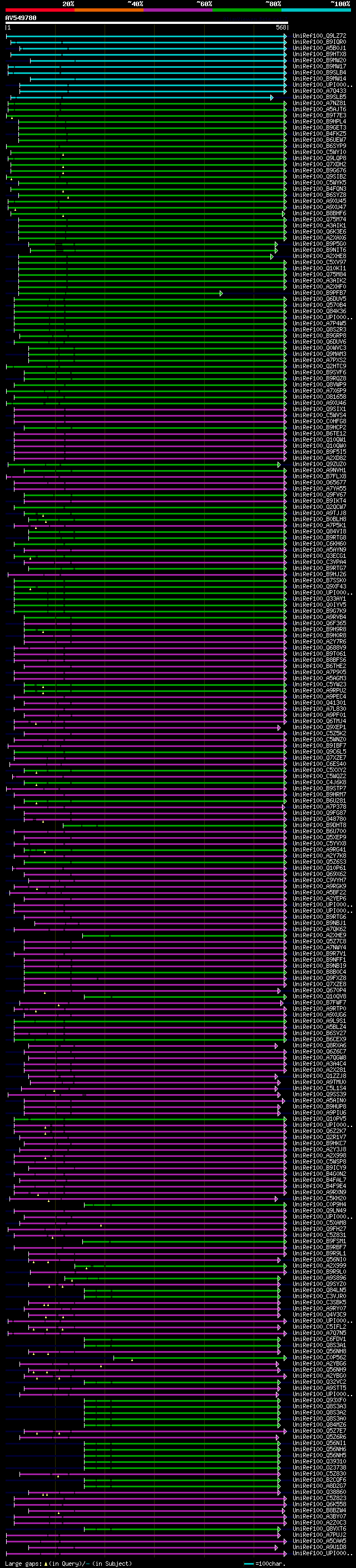
Task: Select the UniRef100_Q6DUV5 label
Action: (x=319, y=299)
